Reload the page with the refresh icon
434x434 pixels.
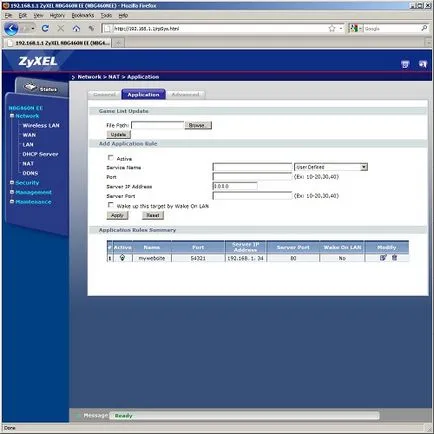45,29
